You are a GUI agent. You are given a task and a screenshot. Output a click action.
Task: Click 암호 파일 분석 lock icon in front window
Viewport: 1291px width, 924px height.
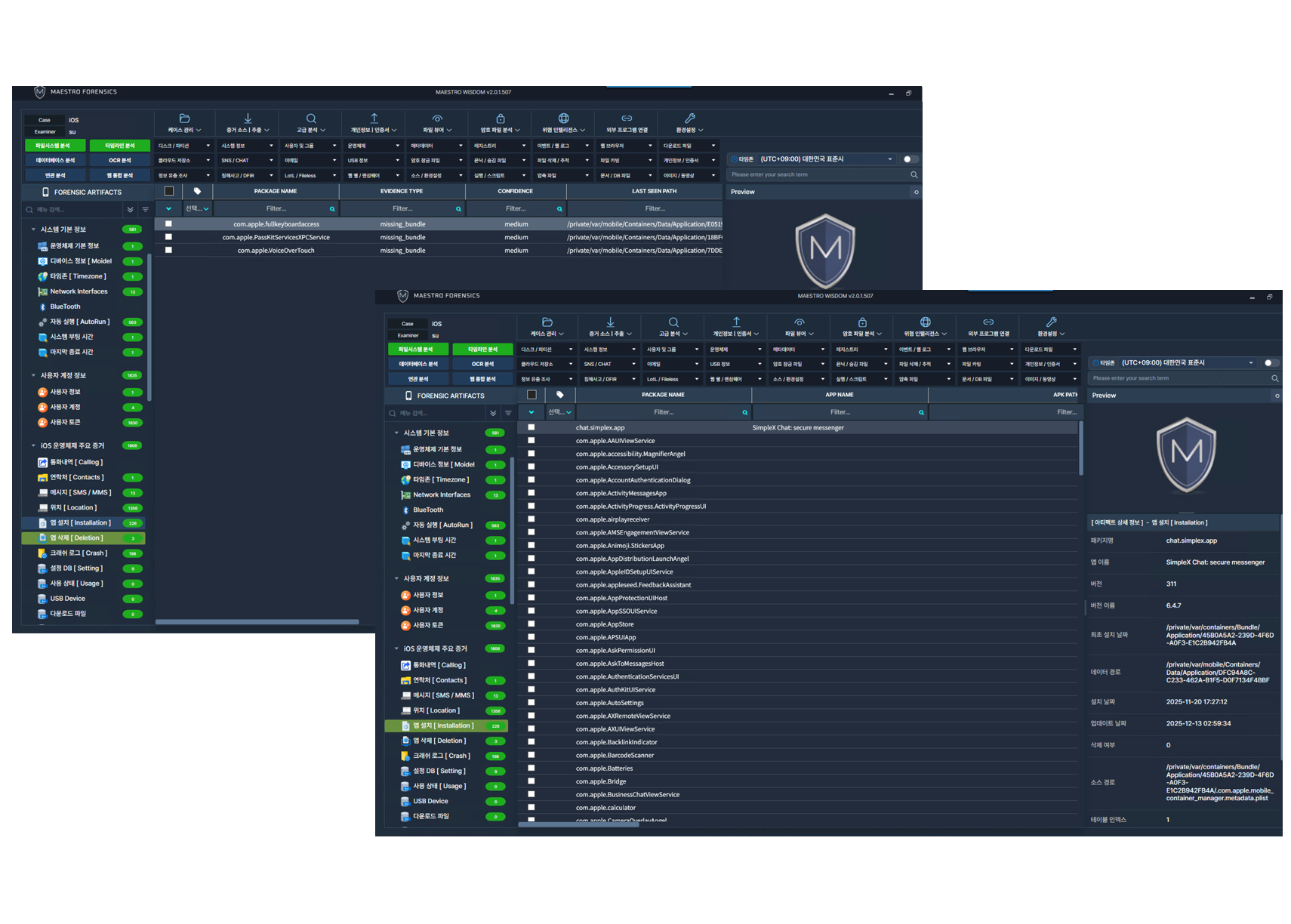862,322
